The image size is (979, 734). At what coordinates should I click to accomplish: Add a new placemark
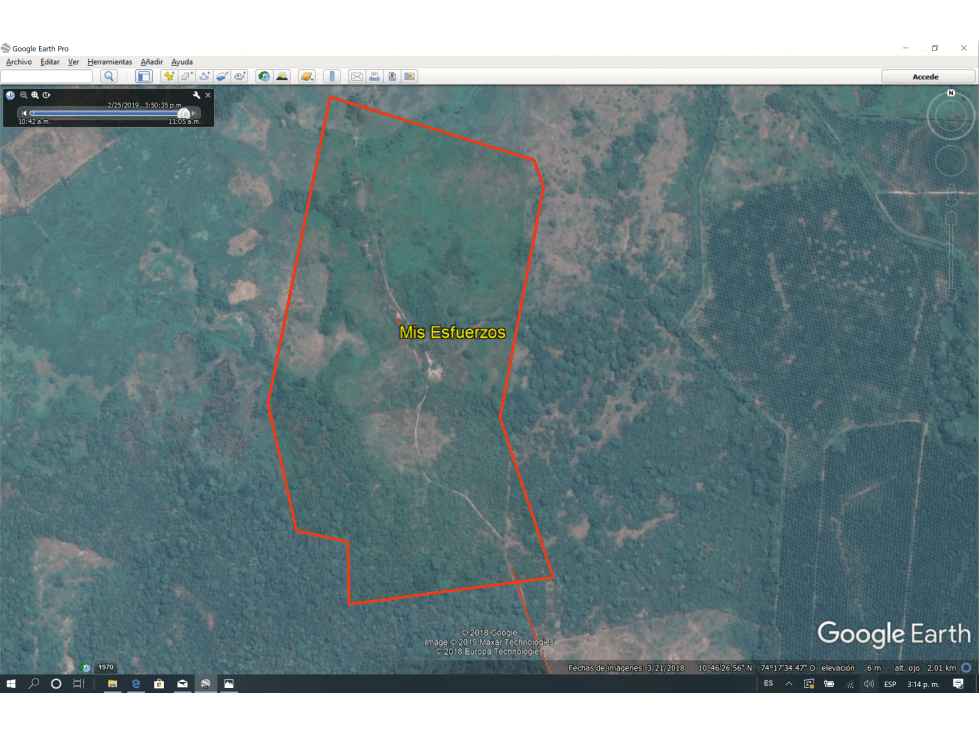[x=169, y=76]
